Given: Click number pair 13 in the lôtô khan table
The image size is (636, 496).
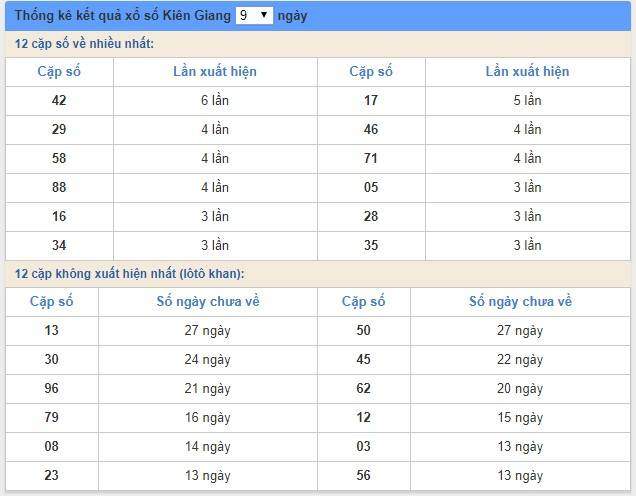Looking at the screenshot, I should [x=52, y=331].
